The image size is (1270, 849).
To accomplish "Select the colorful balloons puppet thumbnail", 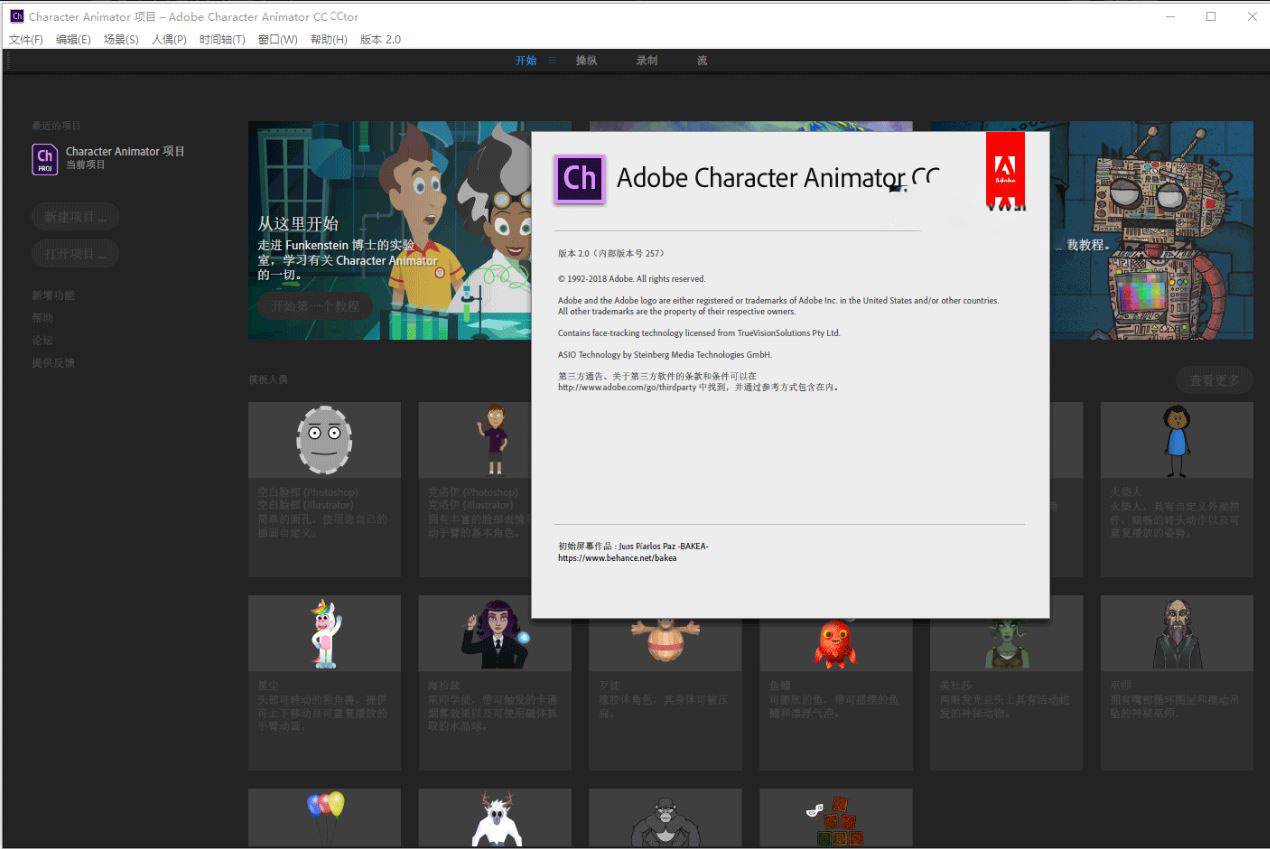I will tap(324, 816).
